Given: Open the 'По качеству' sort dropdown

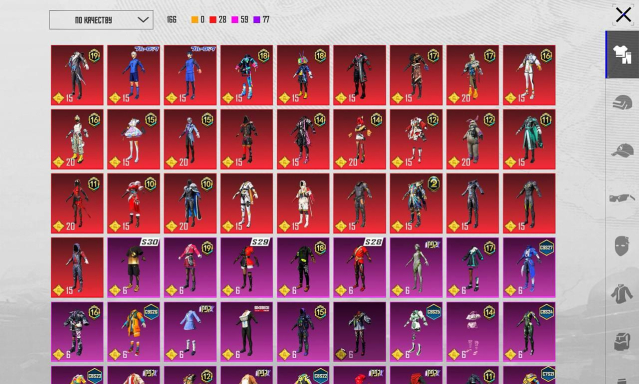Looking at the screenshot, I should pos(101,20).
